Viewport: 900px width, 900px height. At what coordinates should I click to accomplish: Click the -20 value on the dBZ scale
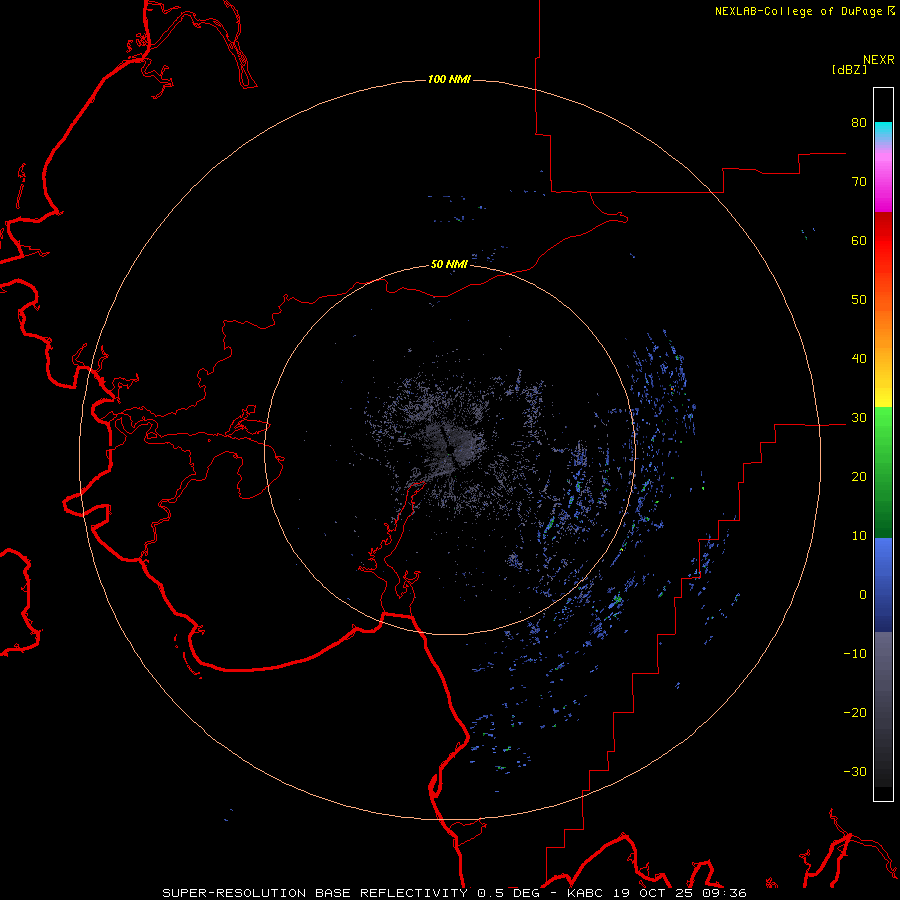855,712
